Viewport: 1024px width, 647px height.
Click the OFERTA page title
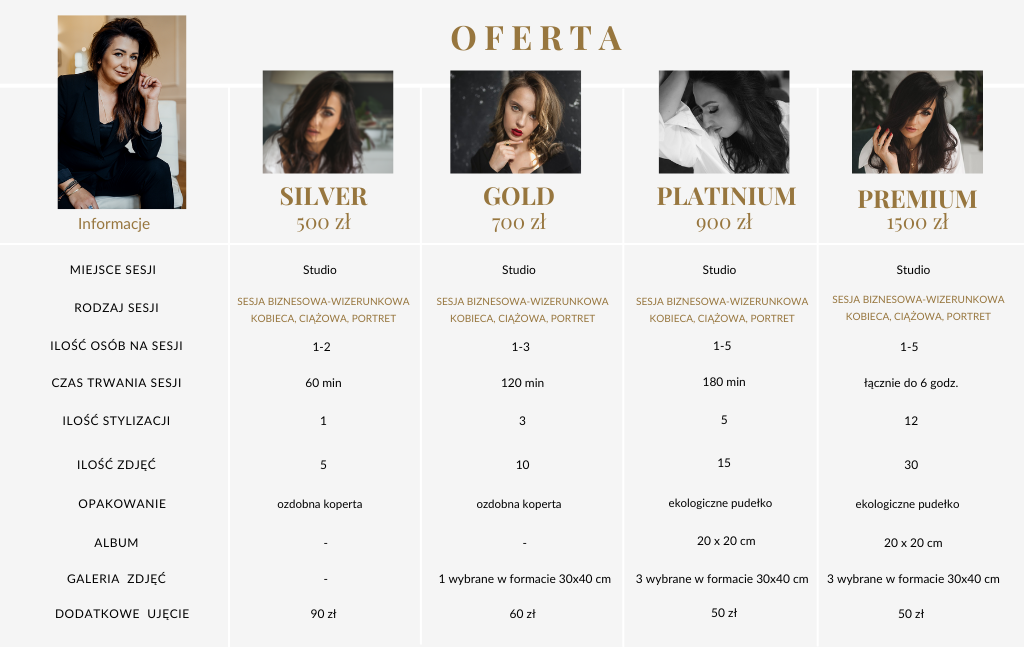click(x=537, y=39)
